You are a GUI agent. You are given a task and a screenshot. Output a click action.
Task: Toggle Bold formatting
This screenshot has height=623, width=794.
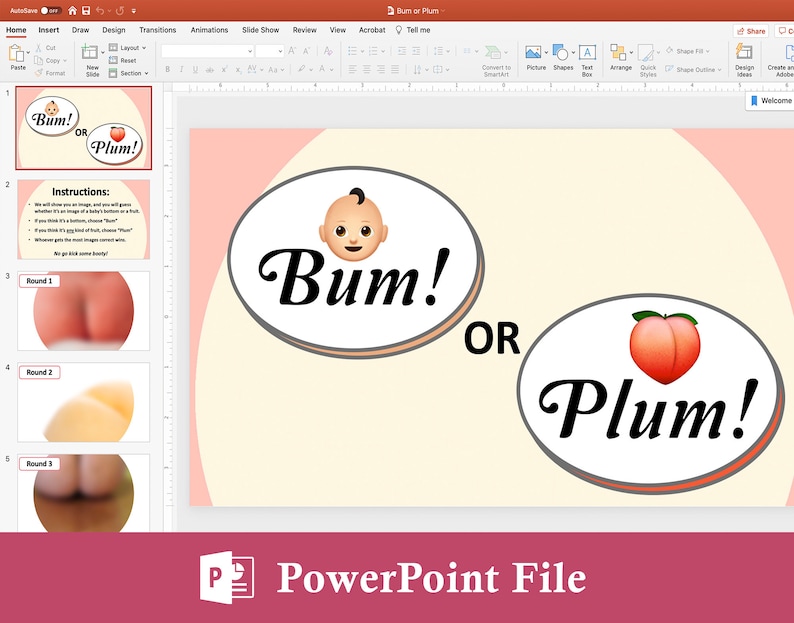tap(168, 69)
